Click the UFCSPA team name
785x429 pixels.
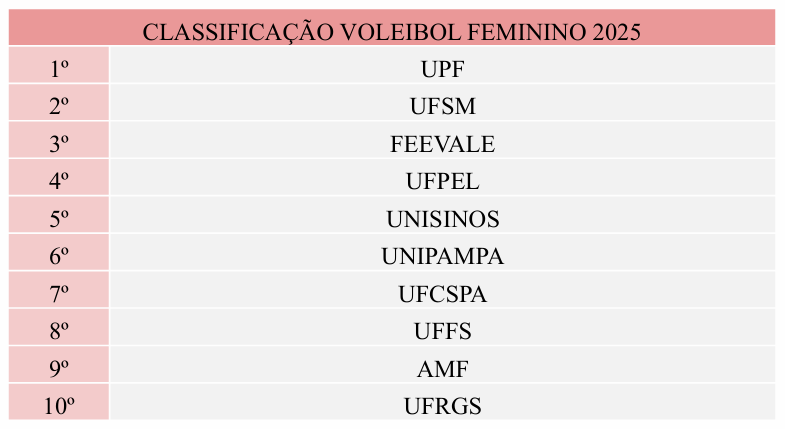point(442,295)
